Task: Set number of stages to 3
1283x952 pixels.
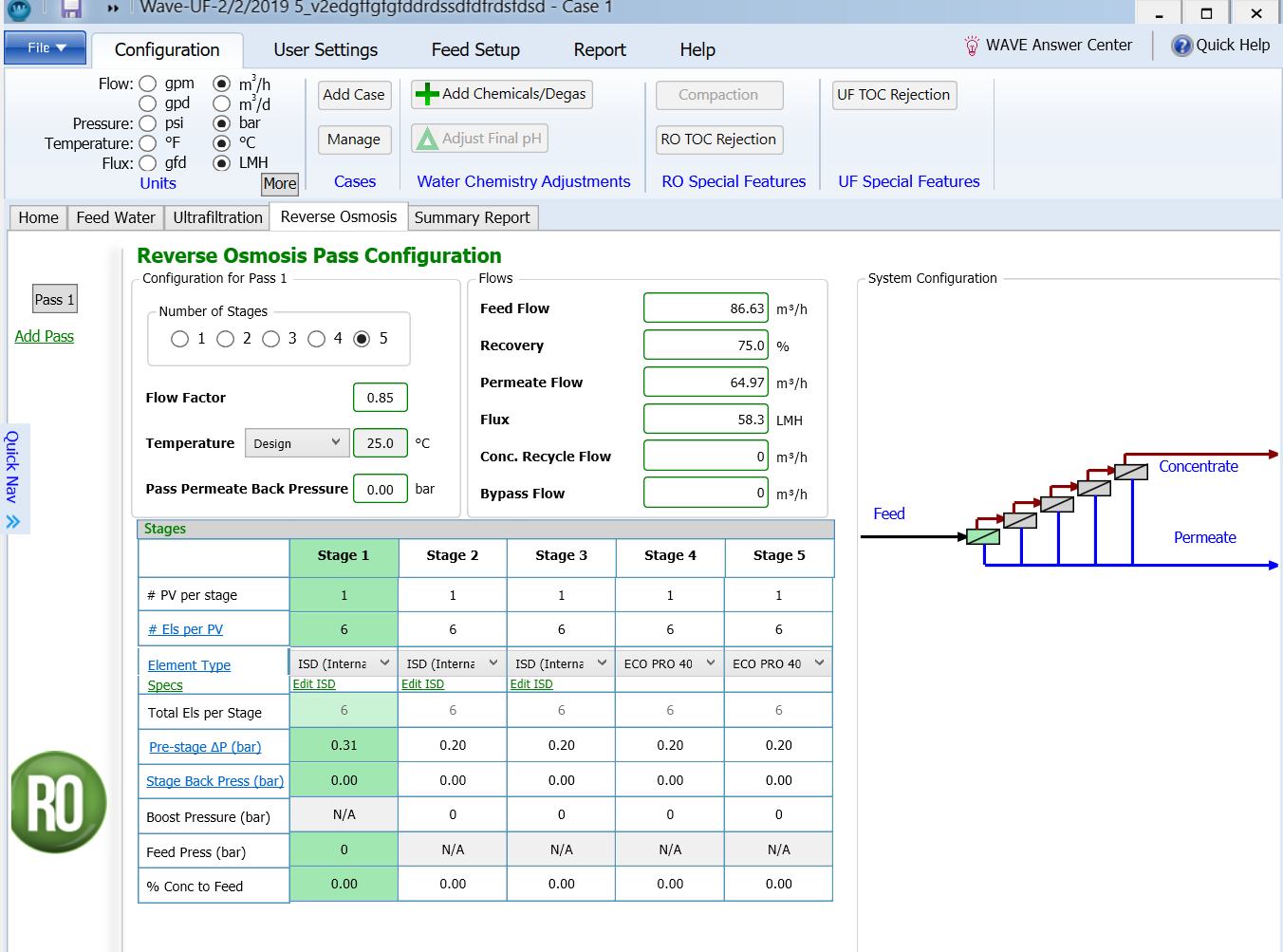Action: [x=270, y=339]
